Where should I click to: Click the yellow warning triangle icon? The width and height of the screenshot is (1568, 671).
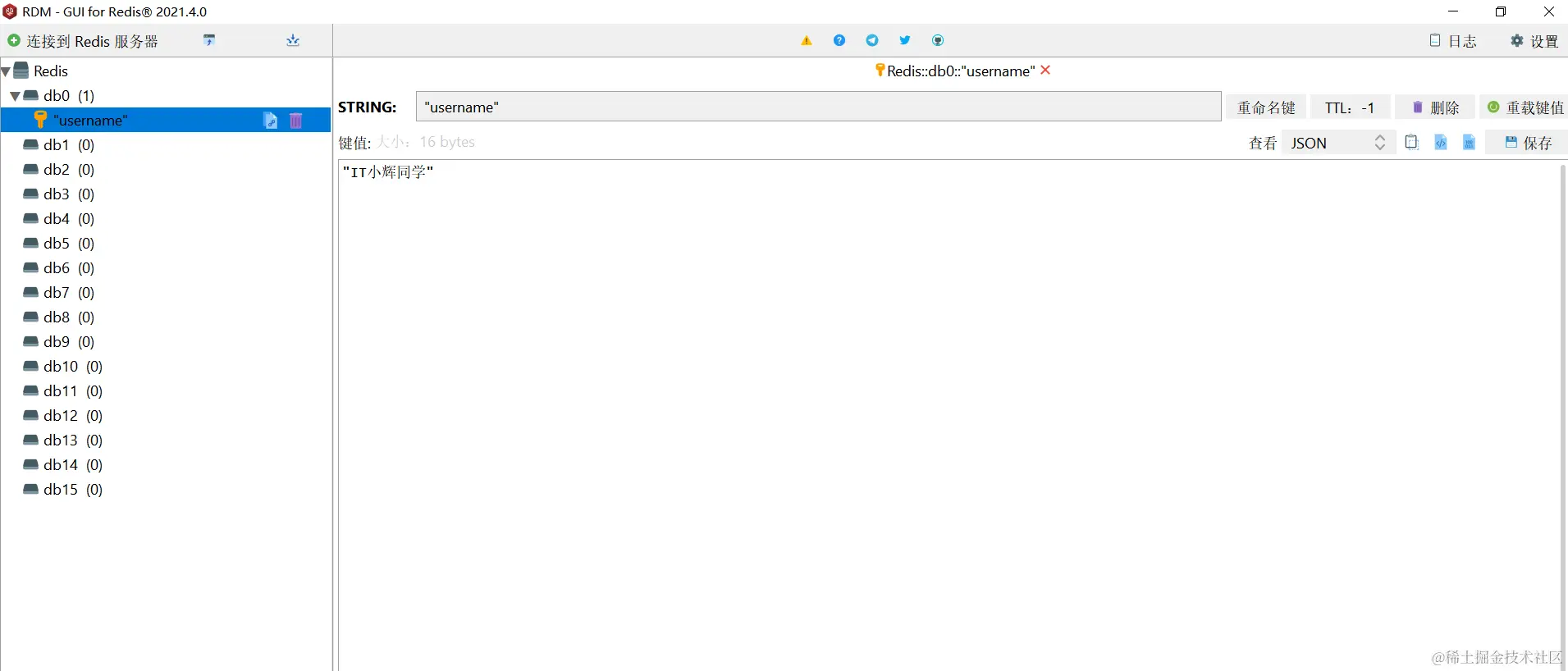point(807,40)
